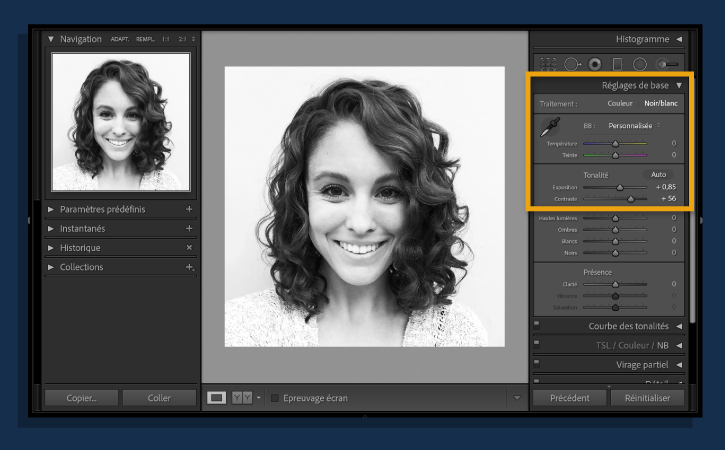The image size is (725, 450).
Task: Click the Ombres slider handle
Action: tap(615, 229)
